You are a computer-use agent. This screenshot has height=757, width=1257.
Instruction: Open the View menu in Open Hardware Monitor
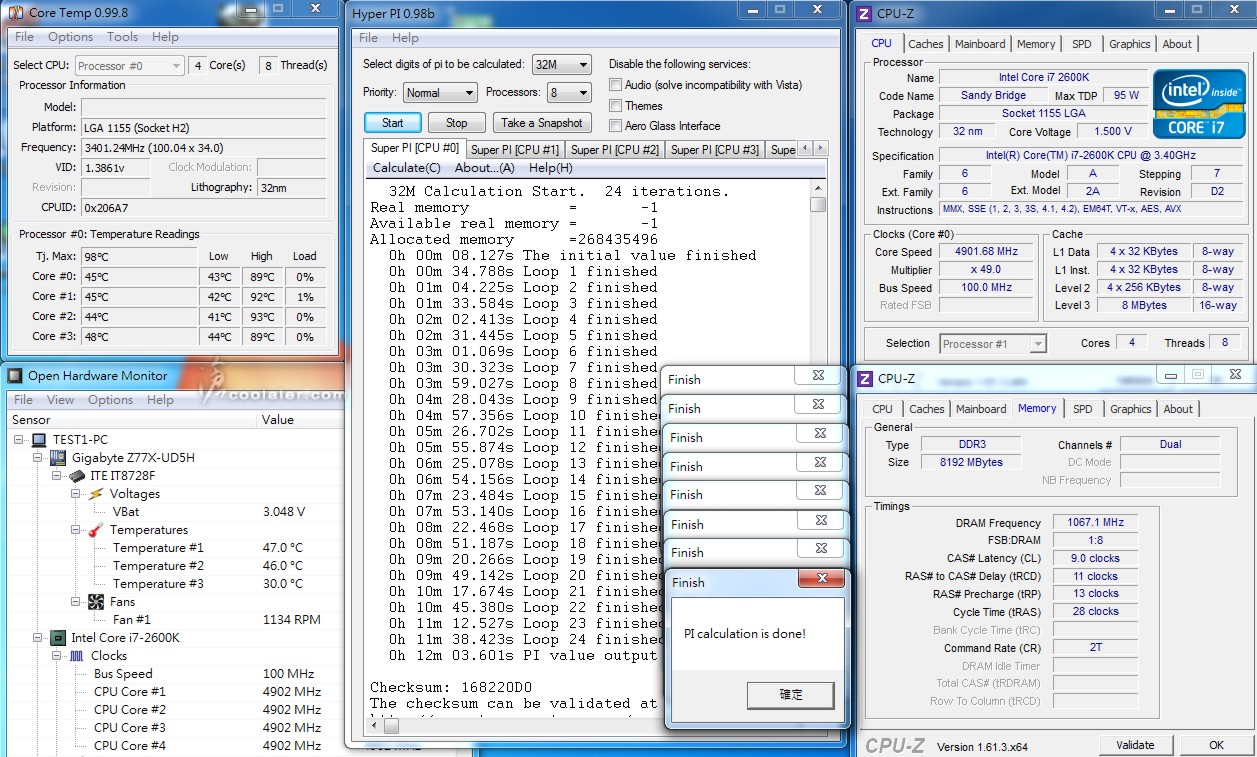click(x=60, y=400)
